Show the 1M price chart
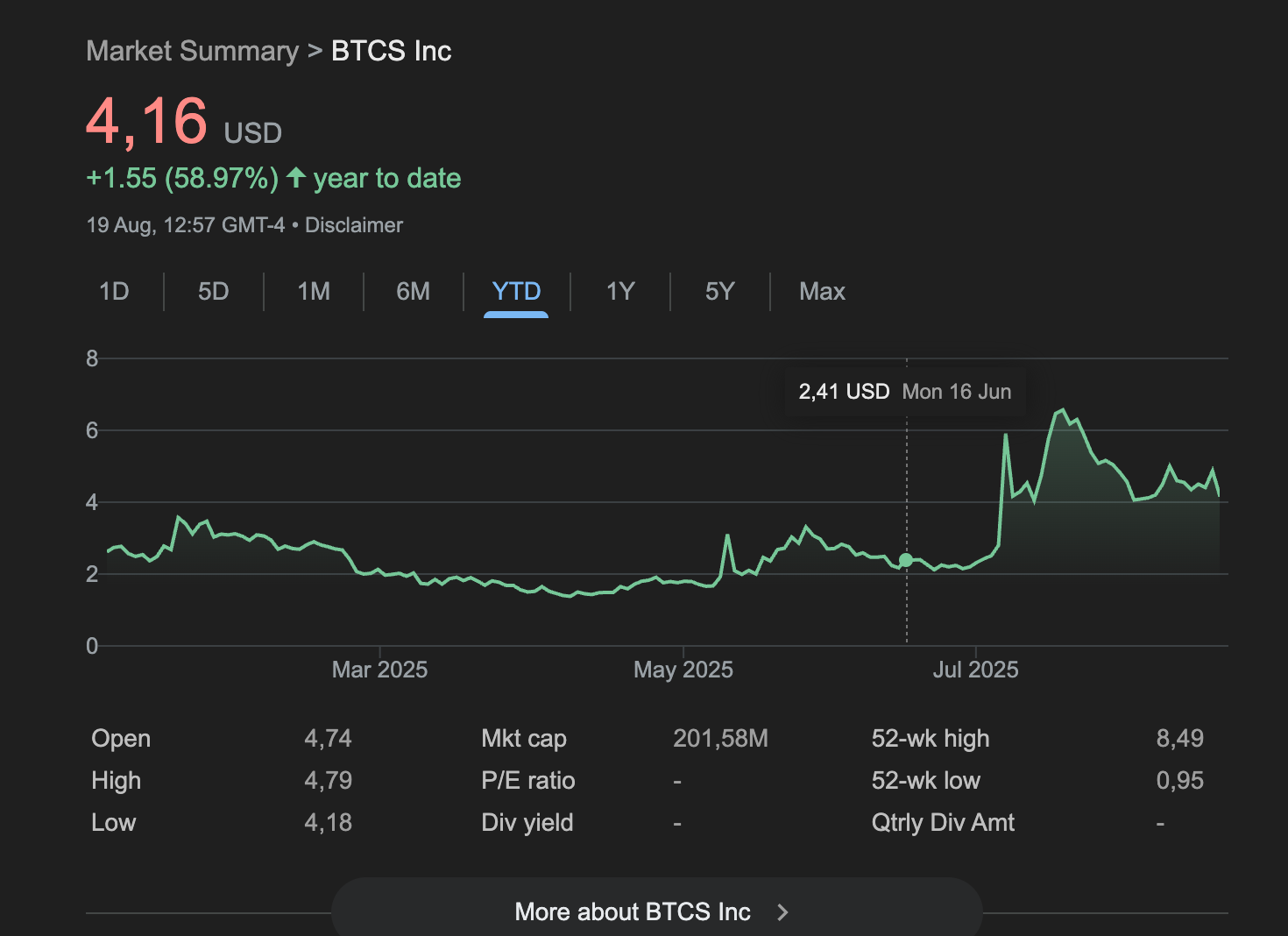The height and width of the screenshot is (936, 1288). 314,292
